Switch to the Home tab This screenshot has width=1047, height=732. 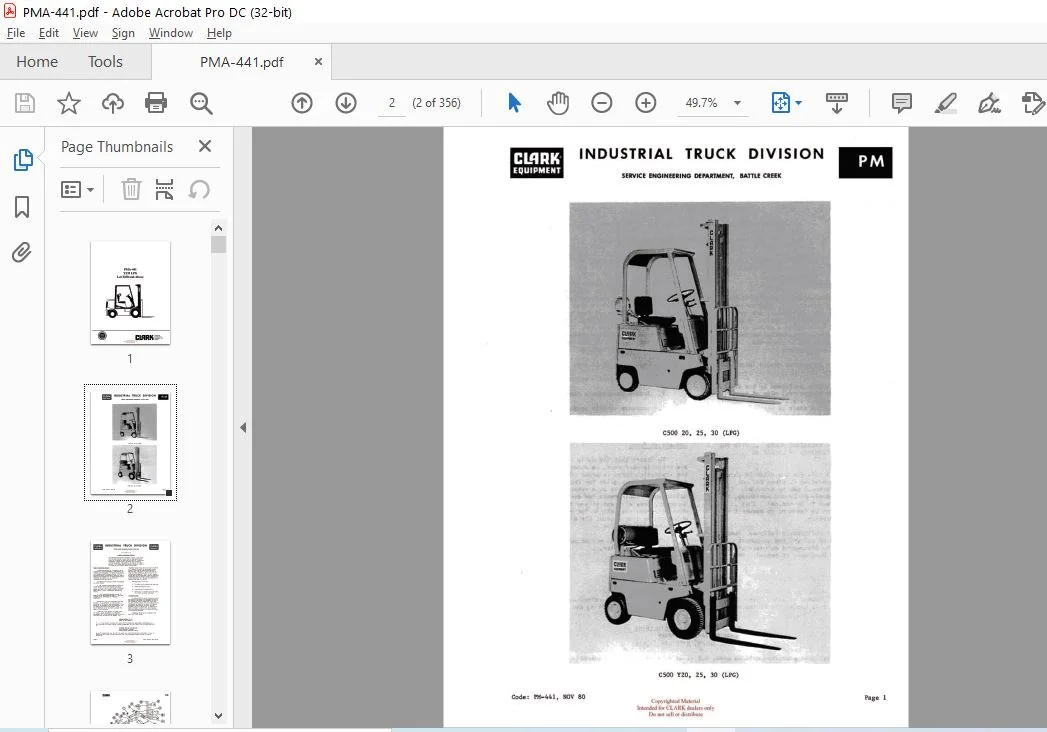[37, 61]
